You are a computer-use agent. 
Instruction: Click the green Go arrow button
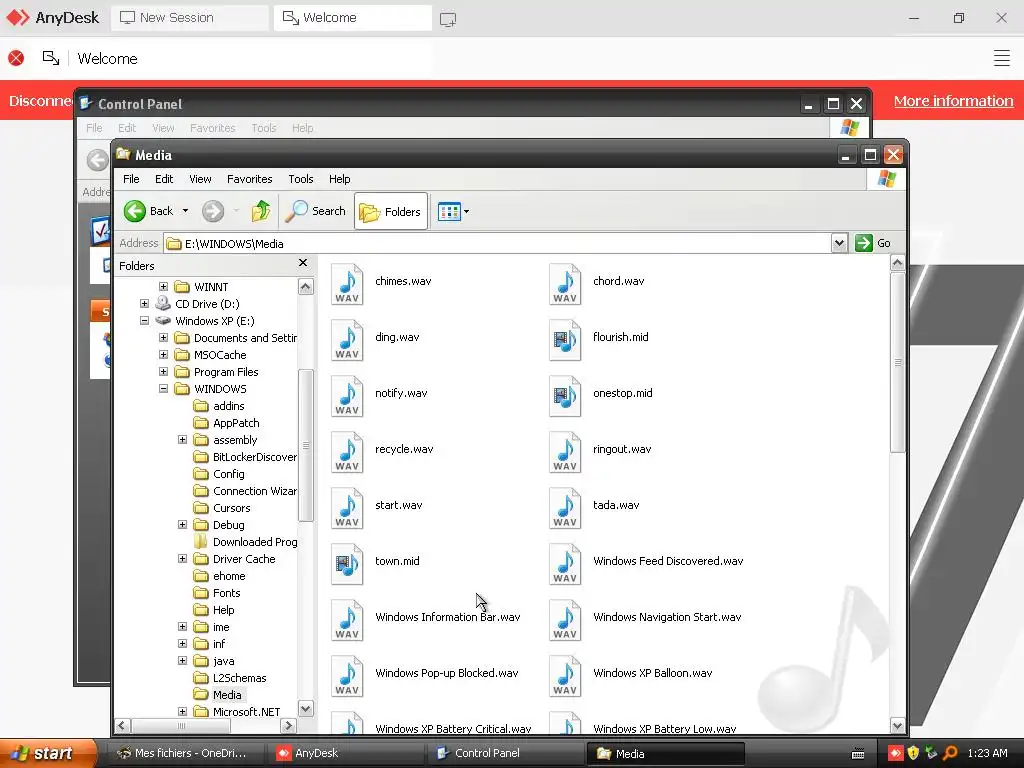pyautogui.click(x=863, y=243)
